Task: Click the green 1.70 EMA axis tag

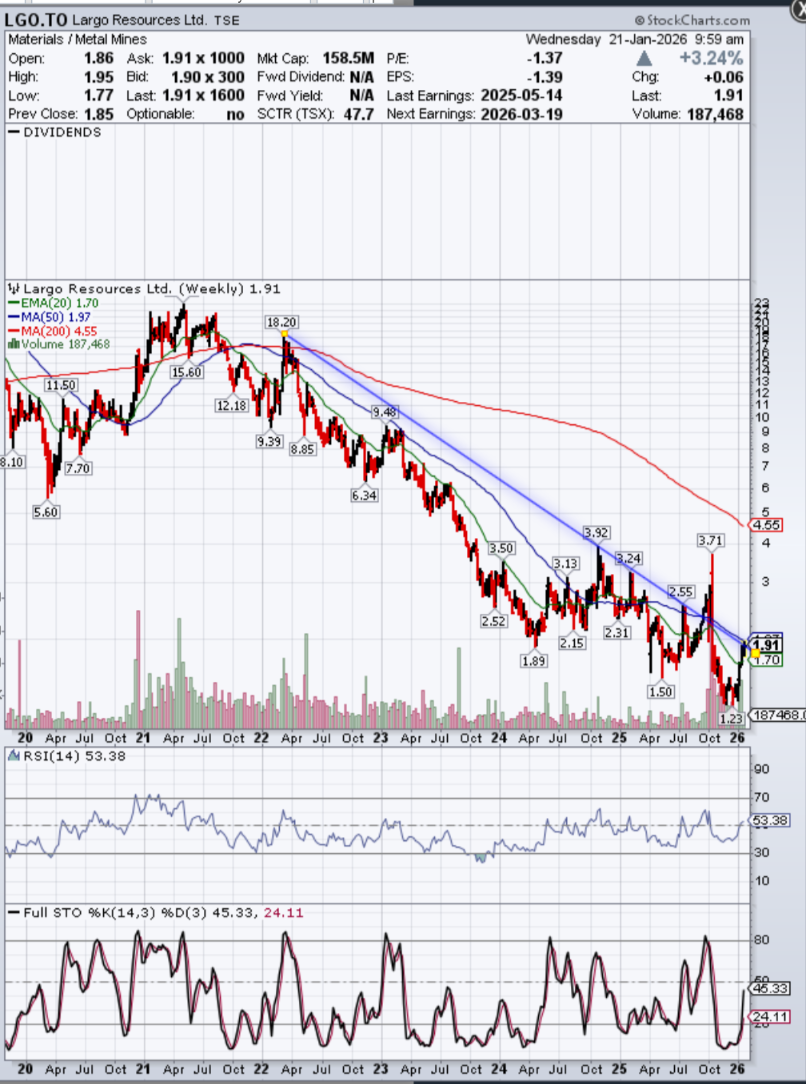Action: tap(766, 660)
